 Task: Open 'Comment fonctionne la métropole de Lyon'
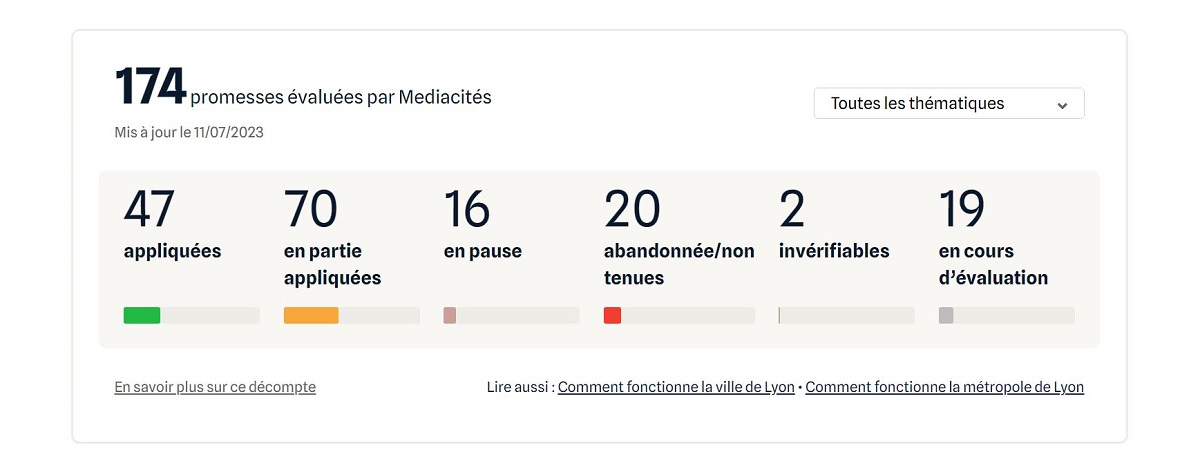[x=944, y=387]
